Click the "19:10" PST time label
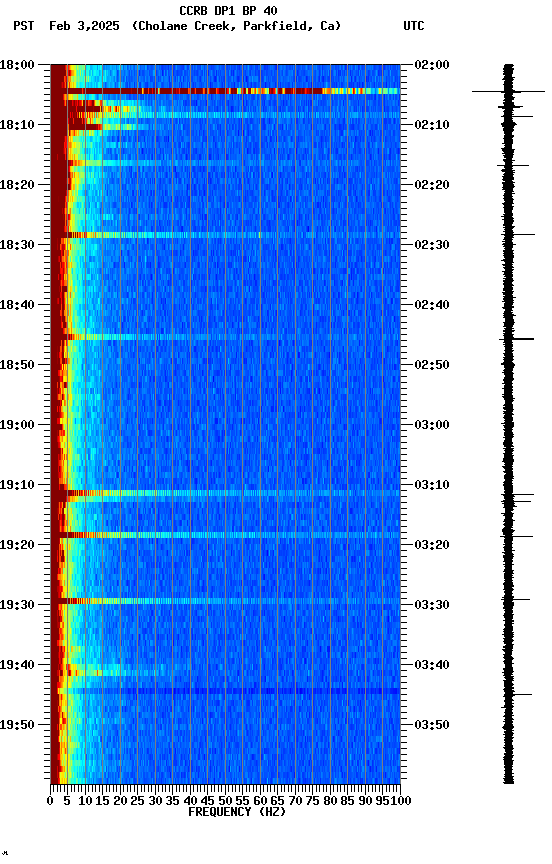552x864 pixels. (17, 485)
